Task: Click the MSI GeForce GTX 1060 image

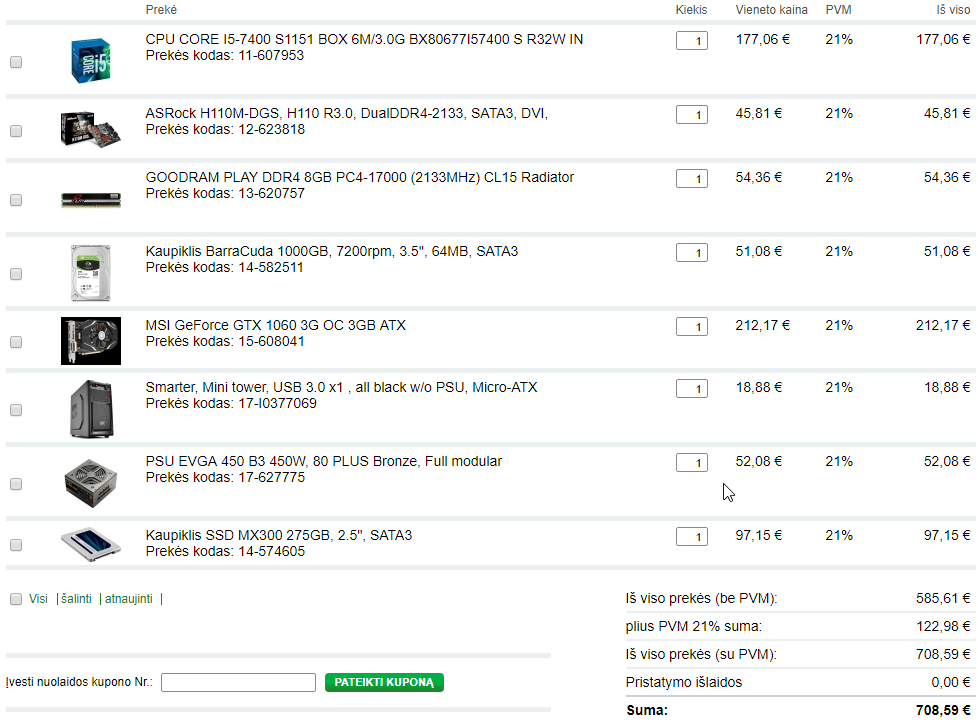Action: 91,341
